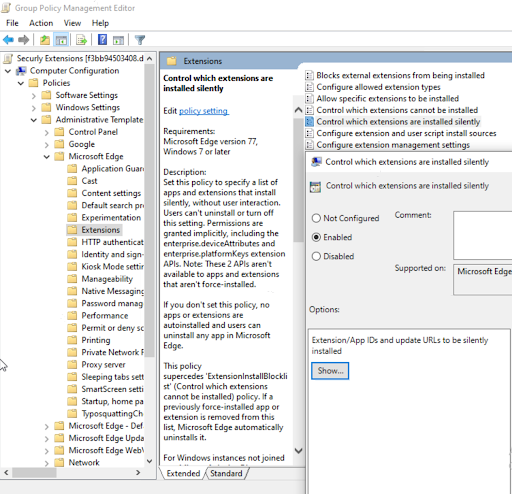Viewport: 512px width, 494px height.
Task: Collapse the Computer Configuration node
Action: (x=8, y=71)
